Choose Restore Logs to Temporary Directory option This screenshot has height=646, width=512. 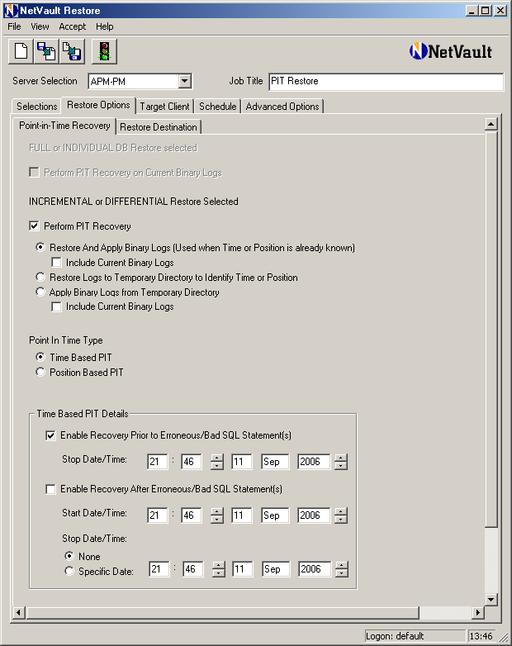tap(40, 277)
